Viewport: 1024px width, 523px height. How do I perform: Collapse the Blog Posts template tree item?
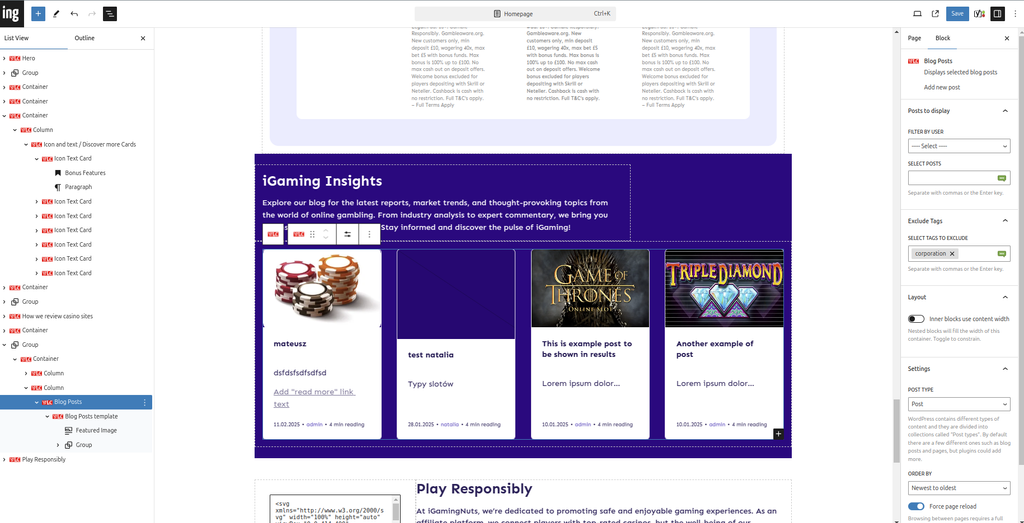pyautogui.click(x=48, y=416)
